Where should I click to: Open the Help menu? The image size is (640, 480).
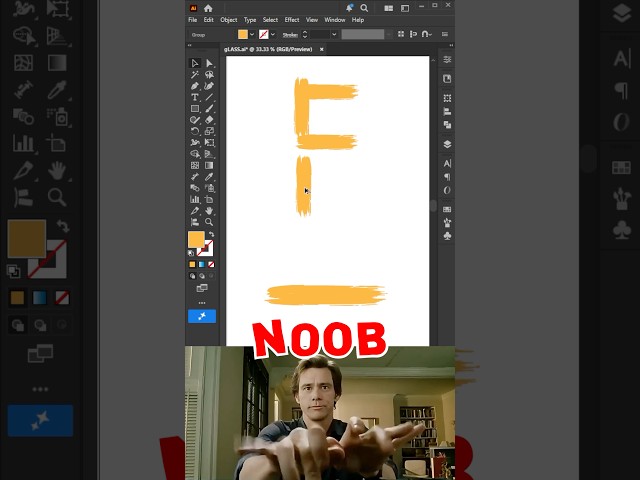[358, 20]
